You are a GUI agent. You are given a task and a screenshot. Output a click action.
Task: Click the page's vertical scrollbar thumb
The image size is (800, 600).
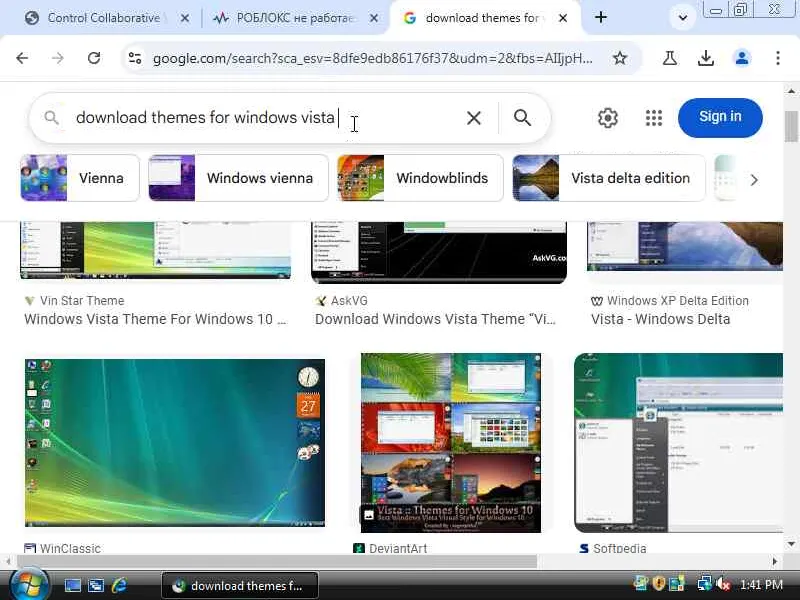pyautogui.click(x=791, y=126)
